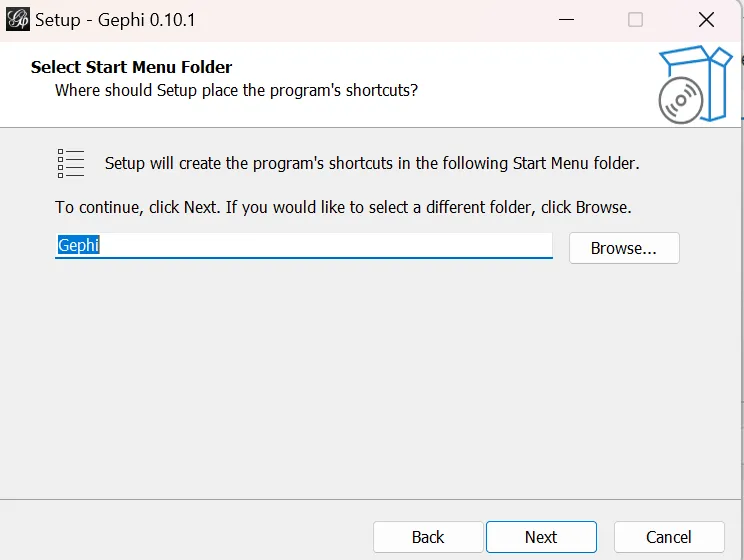
Task: Click the disc in the setup icon
Action: click(x=681, y=100)
